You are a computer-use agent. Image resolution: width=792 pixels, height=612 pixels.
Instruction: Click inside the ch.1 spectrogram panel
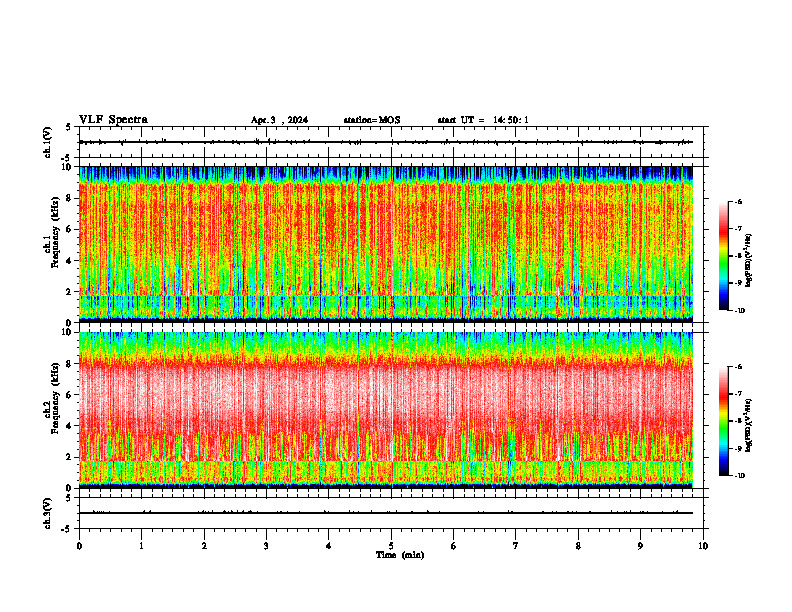(386, 244)
